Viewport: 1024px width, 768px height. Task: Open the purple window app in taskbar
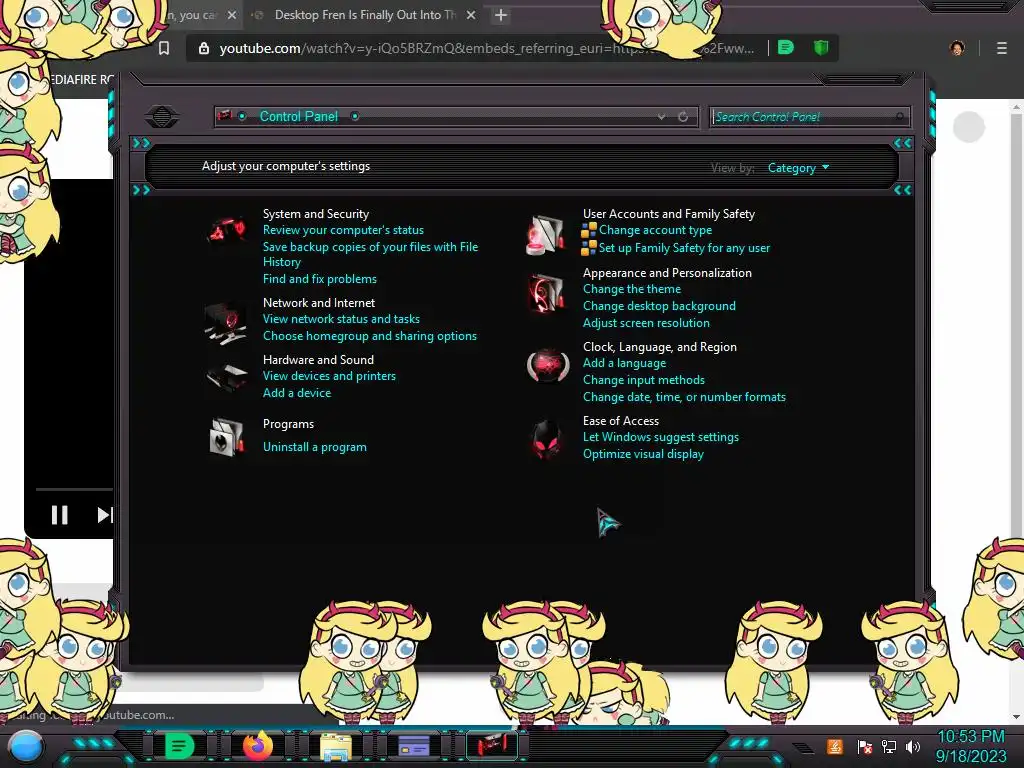[x=414, y=746]
